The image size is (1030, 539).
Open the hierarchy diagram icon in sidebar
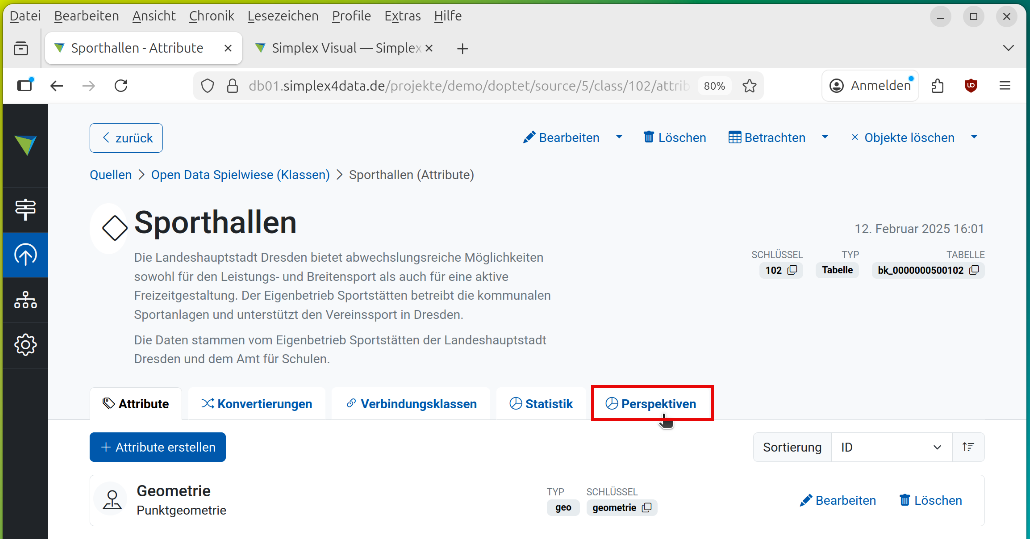click(x=25, y=300)
